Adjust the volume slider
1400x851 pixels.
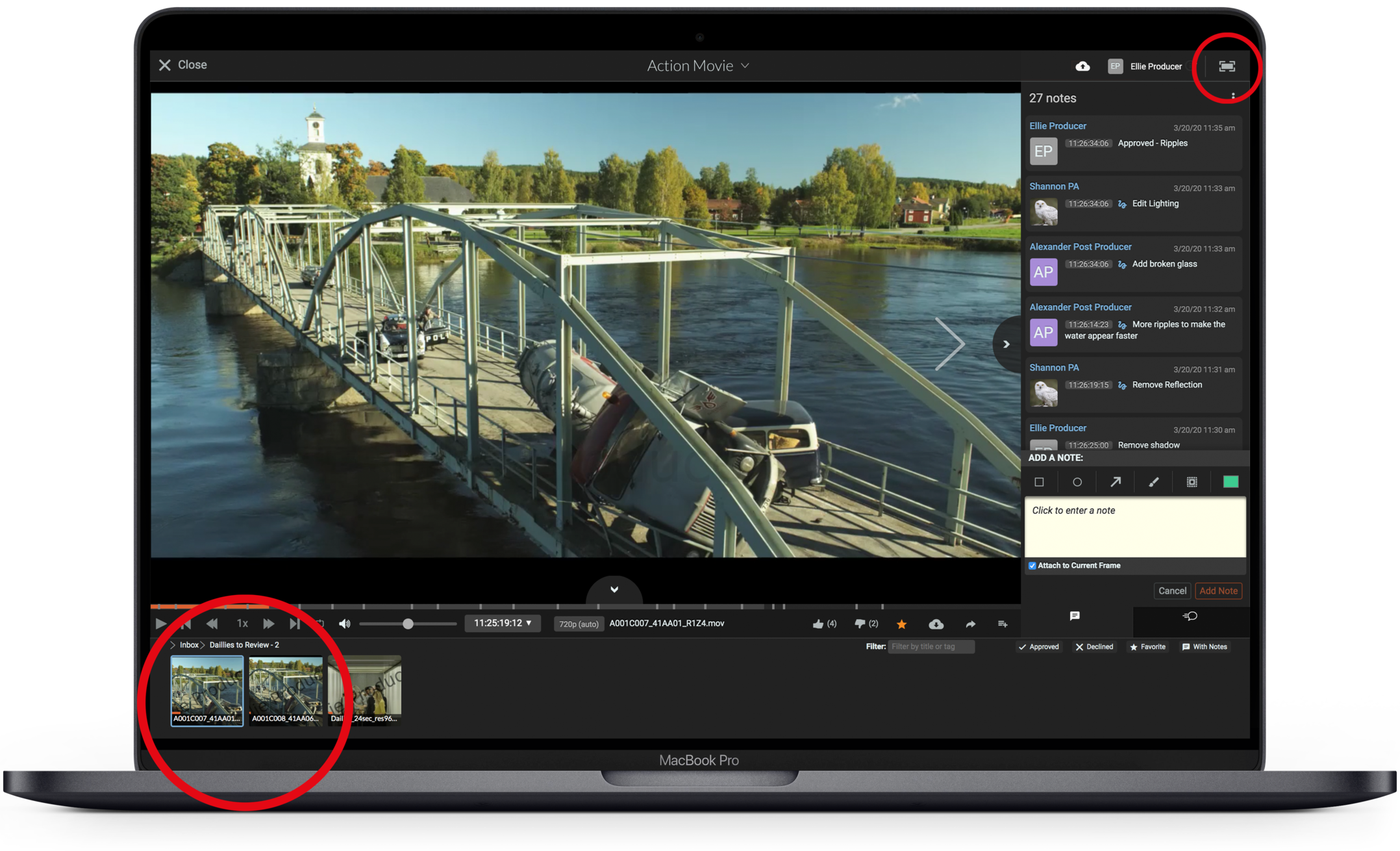(x=408, y=624)
